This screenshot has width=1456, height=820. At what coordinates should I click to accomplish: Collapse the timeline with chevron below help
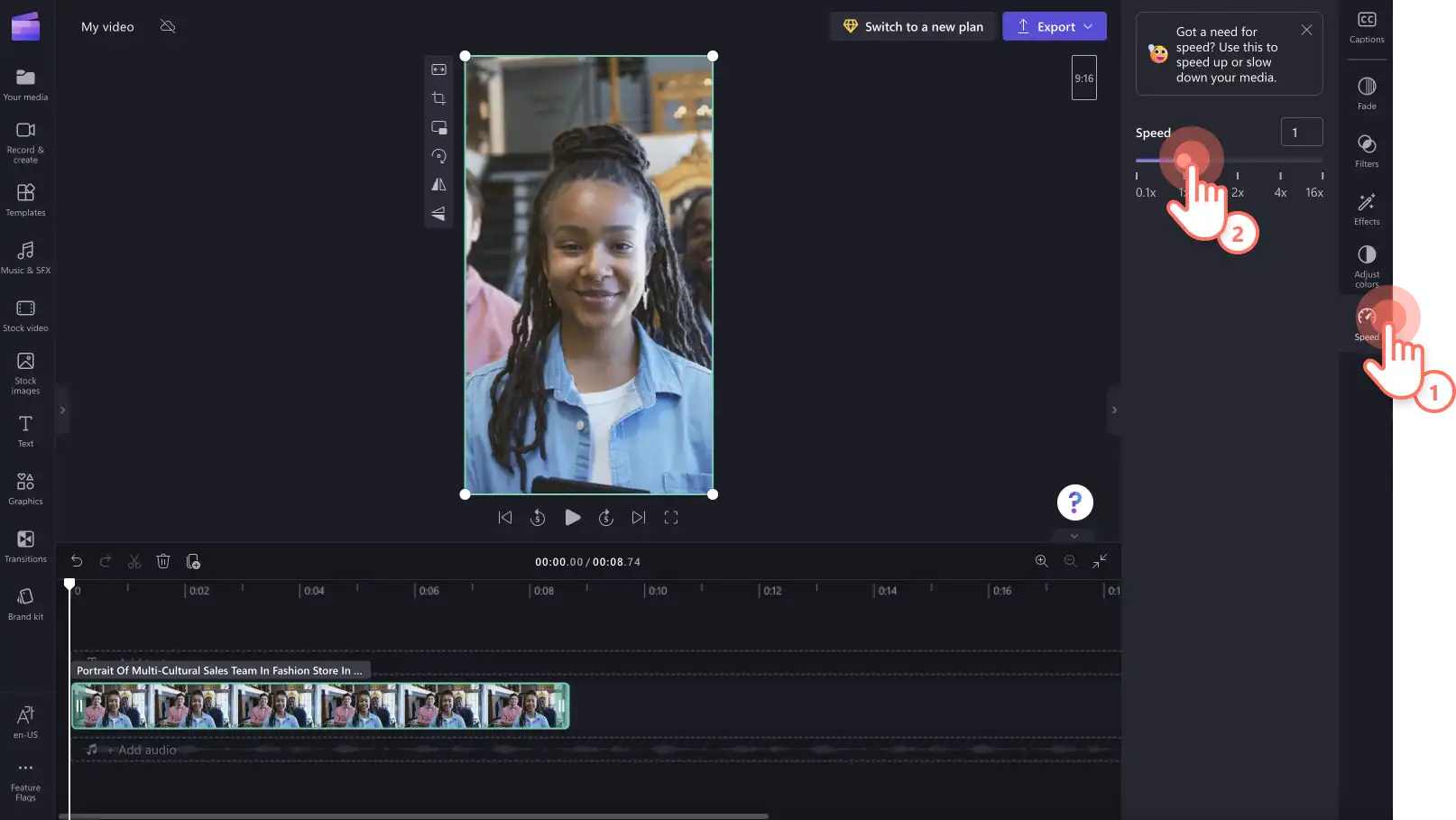click(1074, 535)
